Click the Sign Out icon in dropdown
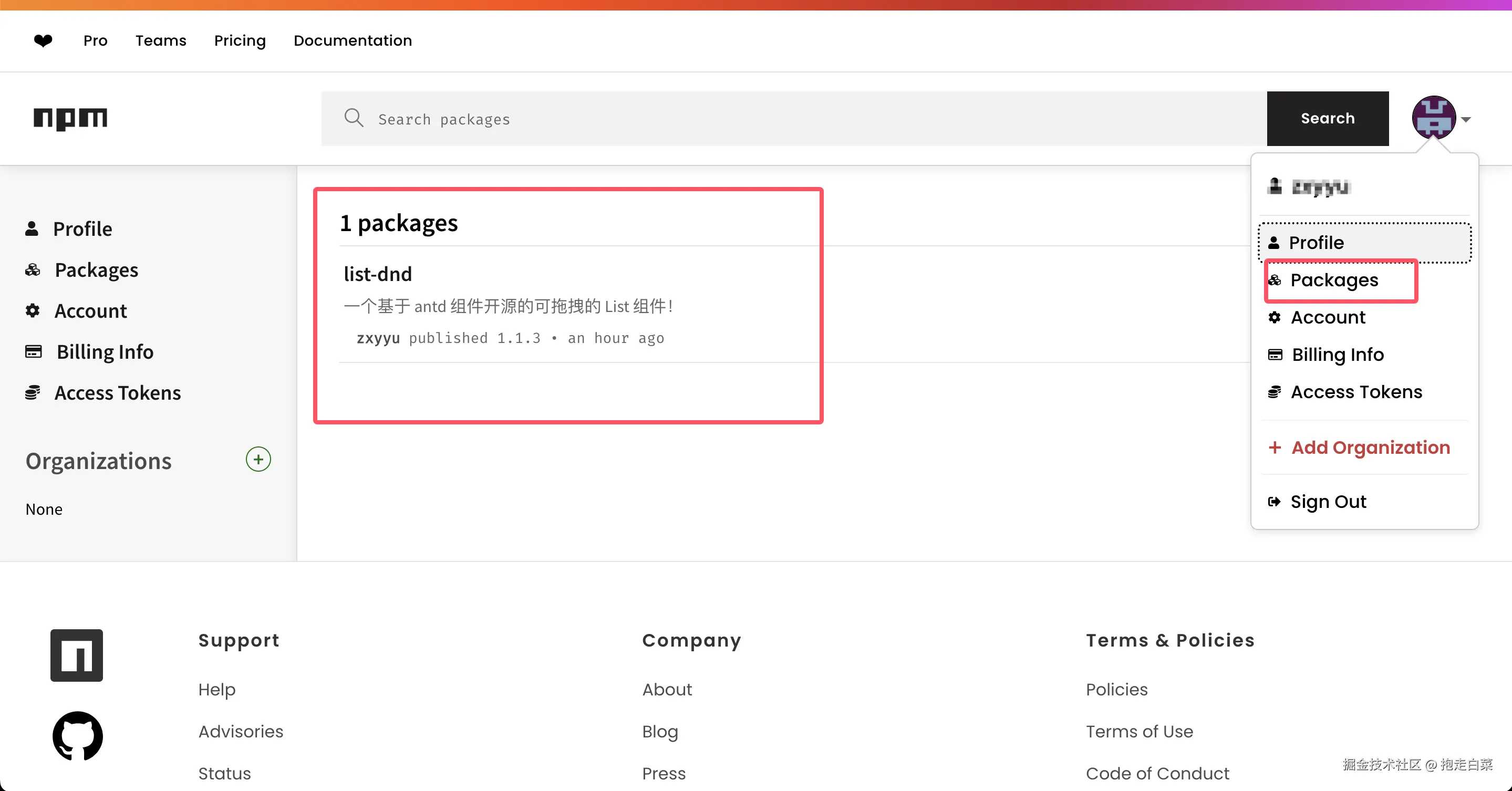This screenshot has height=791, width=1512. [x=1275, y=502]
